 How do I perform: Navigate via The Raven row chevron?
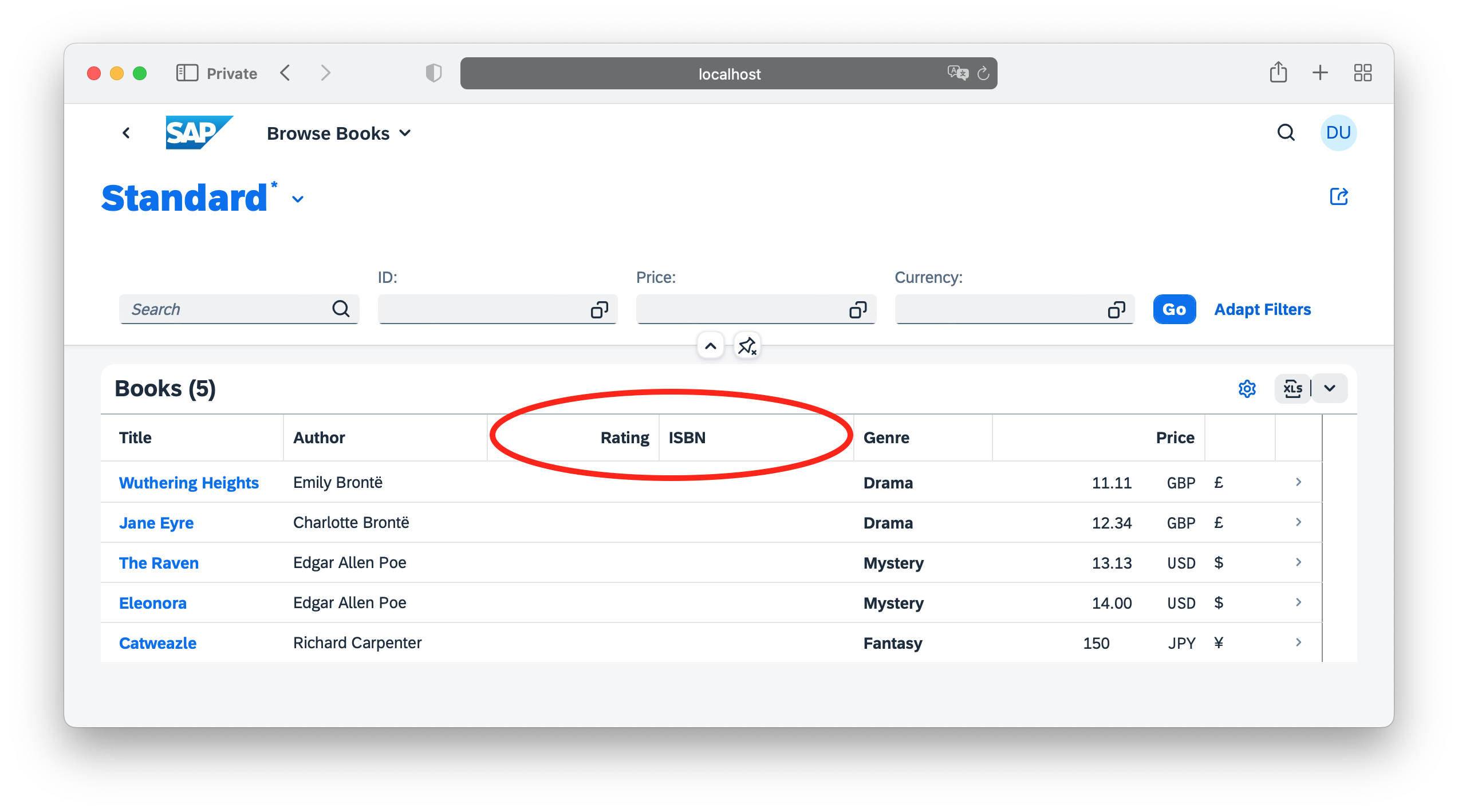click(x=1298, y=562)
